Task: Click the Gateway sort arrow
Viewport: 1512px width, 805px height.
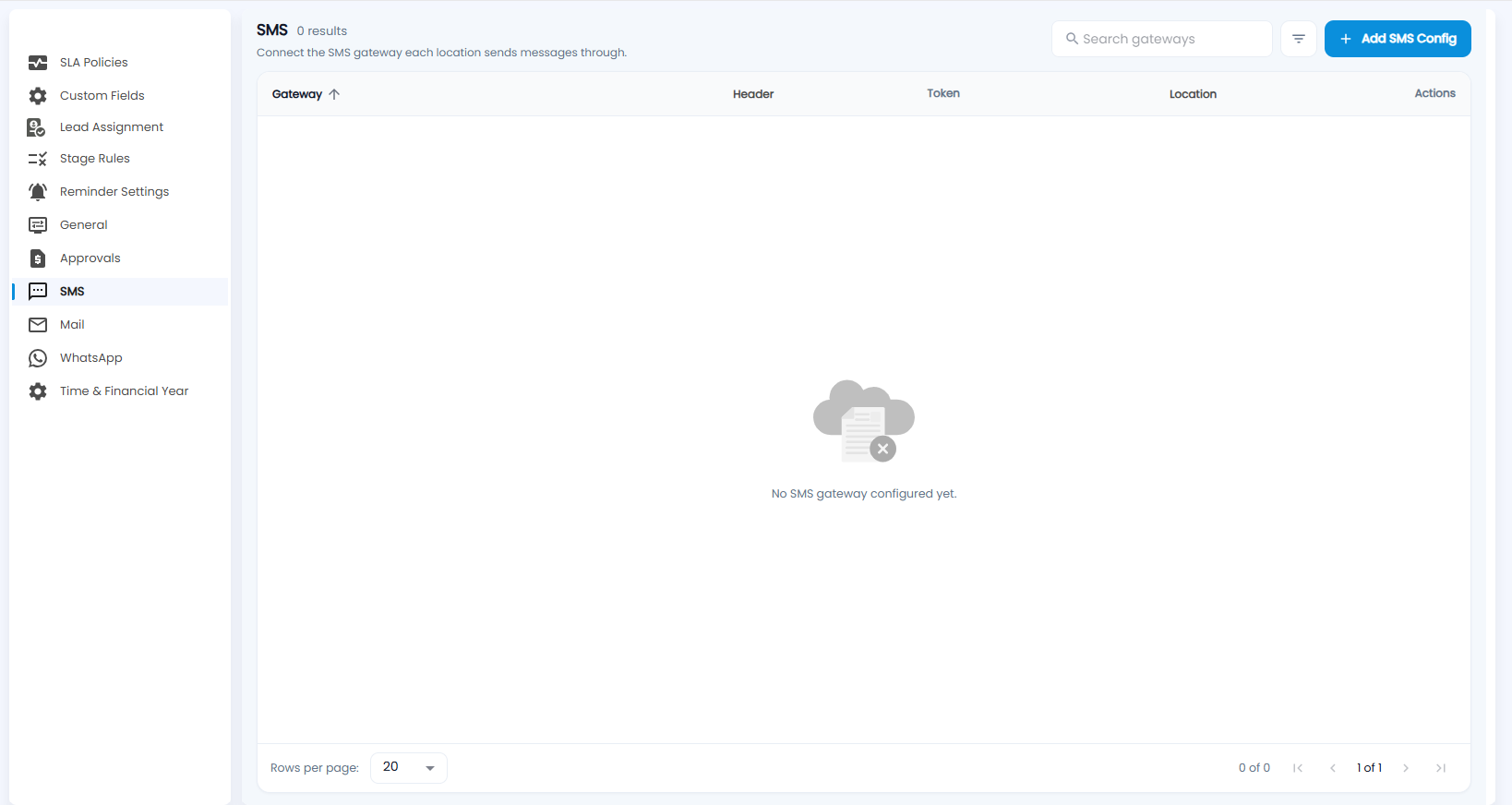Action: coord(334,94)
